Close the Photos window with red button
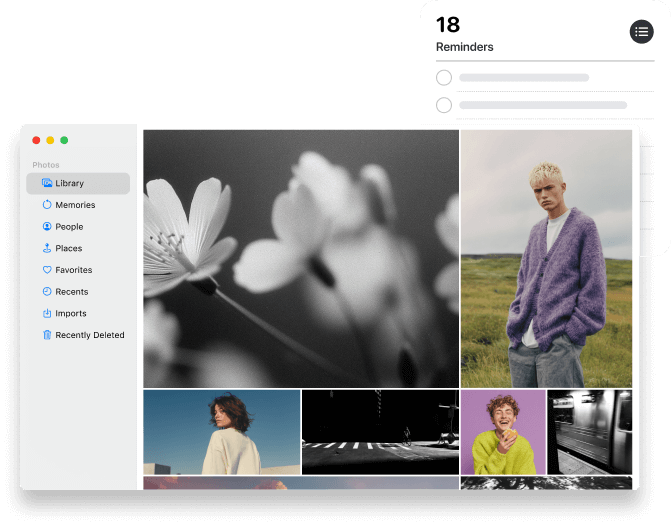The height and width of the screenshot is (525, 671). [36, 140]
